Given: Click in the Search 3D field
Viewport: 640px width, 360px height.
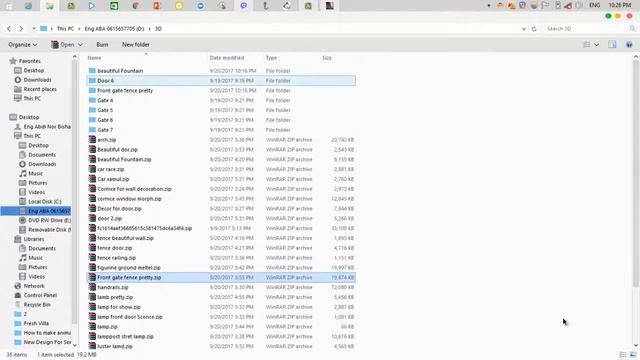Looking at the screenshot, I should coord(586,29).
